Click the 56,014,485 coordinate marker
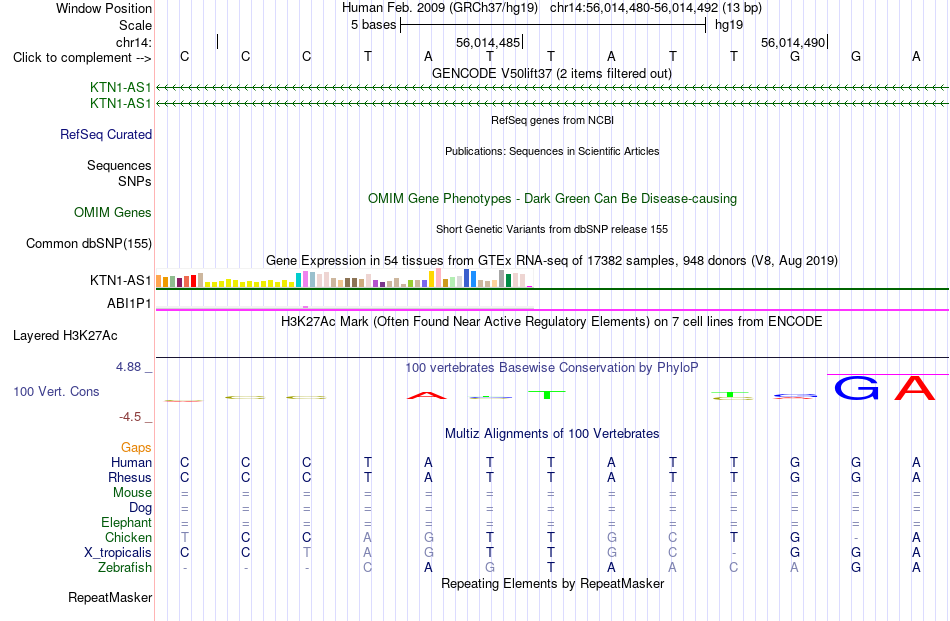The image size is (950, 621). 488,42
